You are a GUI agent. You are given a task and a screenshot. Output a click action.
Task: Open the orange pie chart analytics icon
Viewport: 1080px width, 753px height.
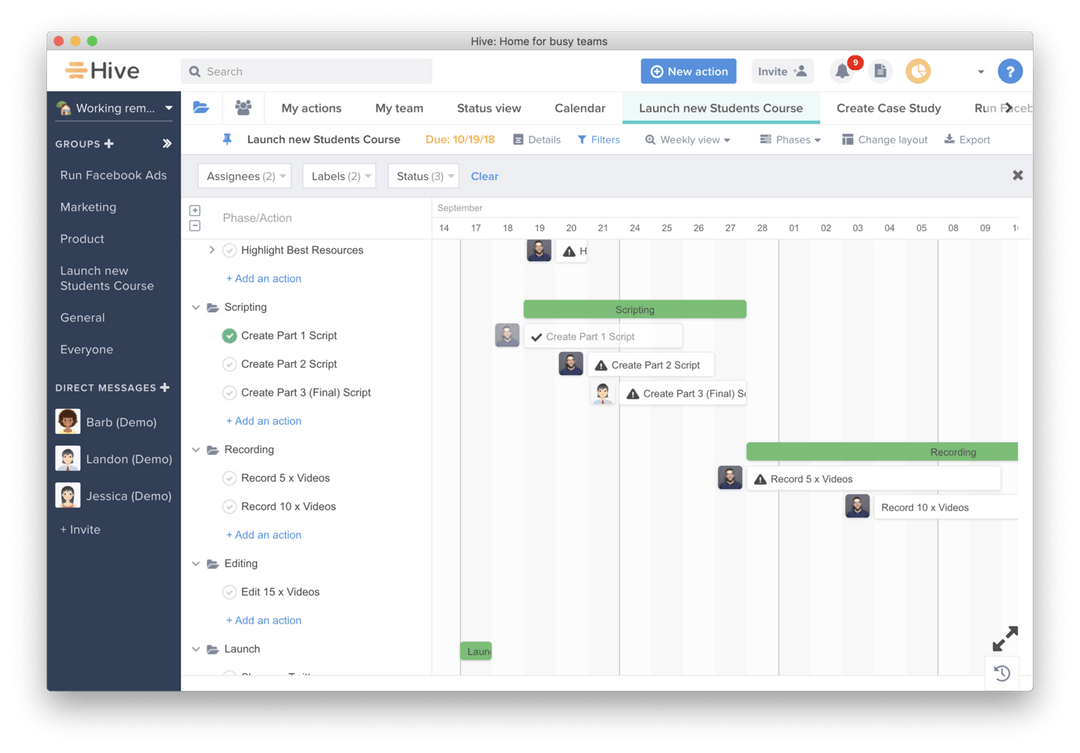(918, 71)
